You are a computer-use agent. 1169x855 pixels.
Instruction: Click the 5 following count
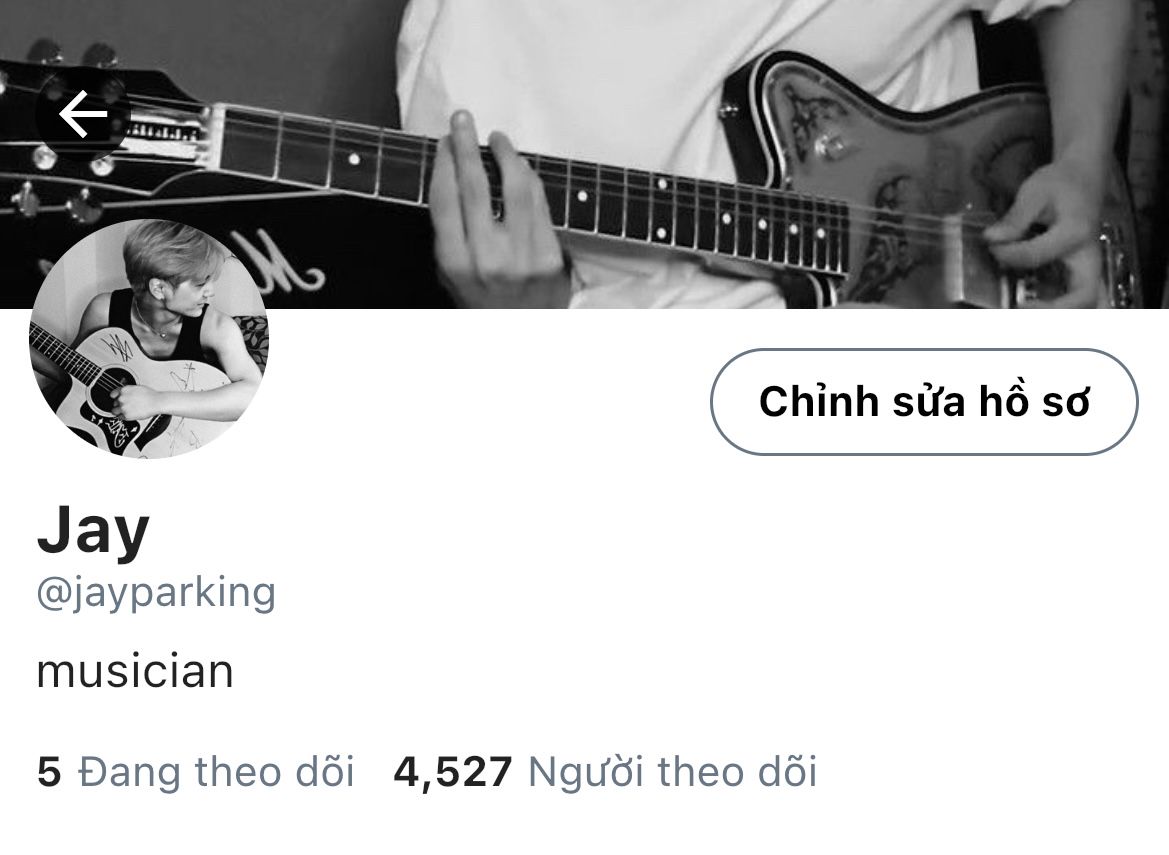48,772
